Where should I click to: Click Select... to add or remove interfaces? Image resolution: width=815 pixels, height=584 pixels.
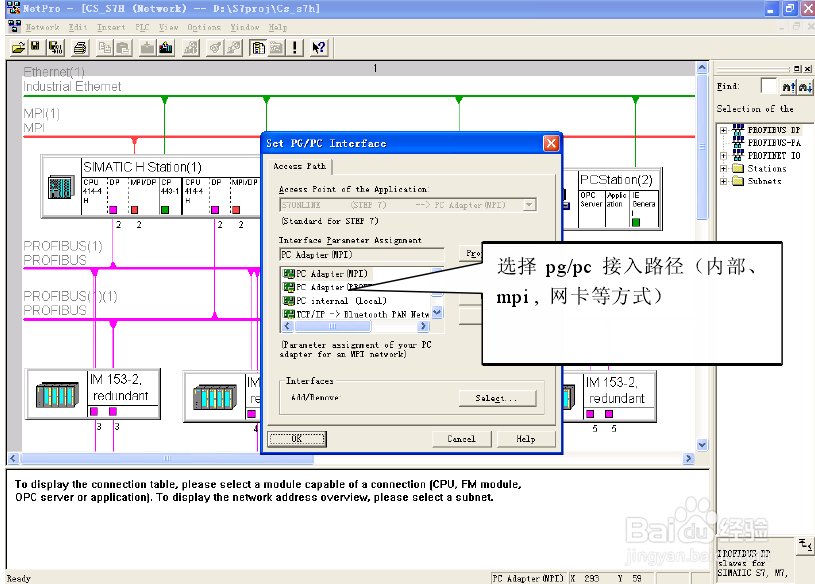pyautogui.click(x=497, y=398)
